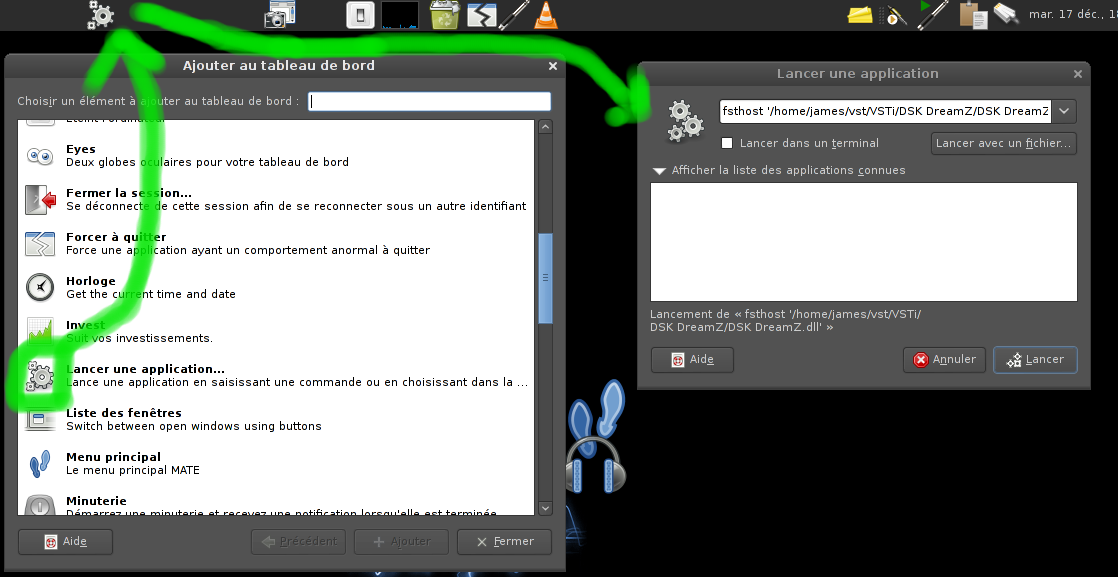Click the Menu principal MATE description
This screenshot has height=577, width=1118.
tap(133, 470)
